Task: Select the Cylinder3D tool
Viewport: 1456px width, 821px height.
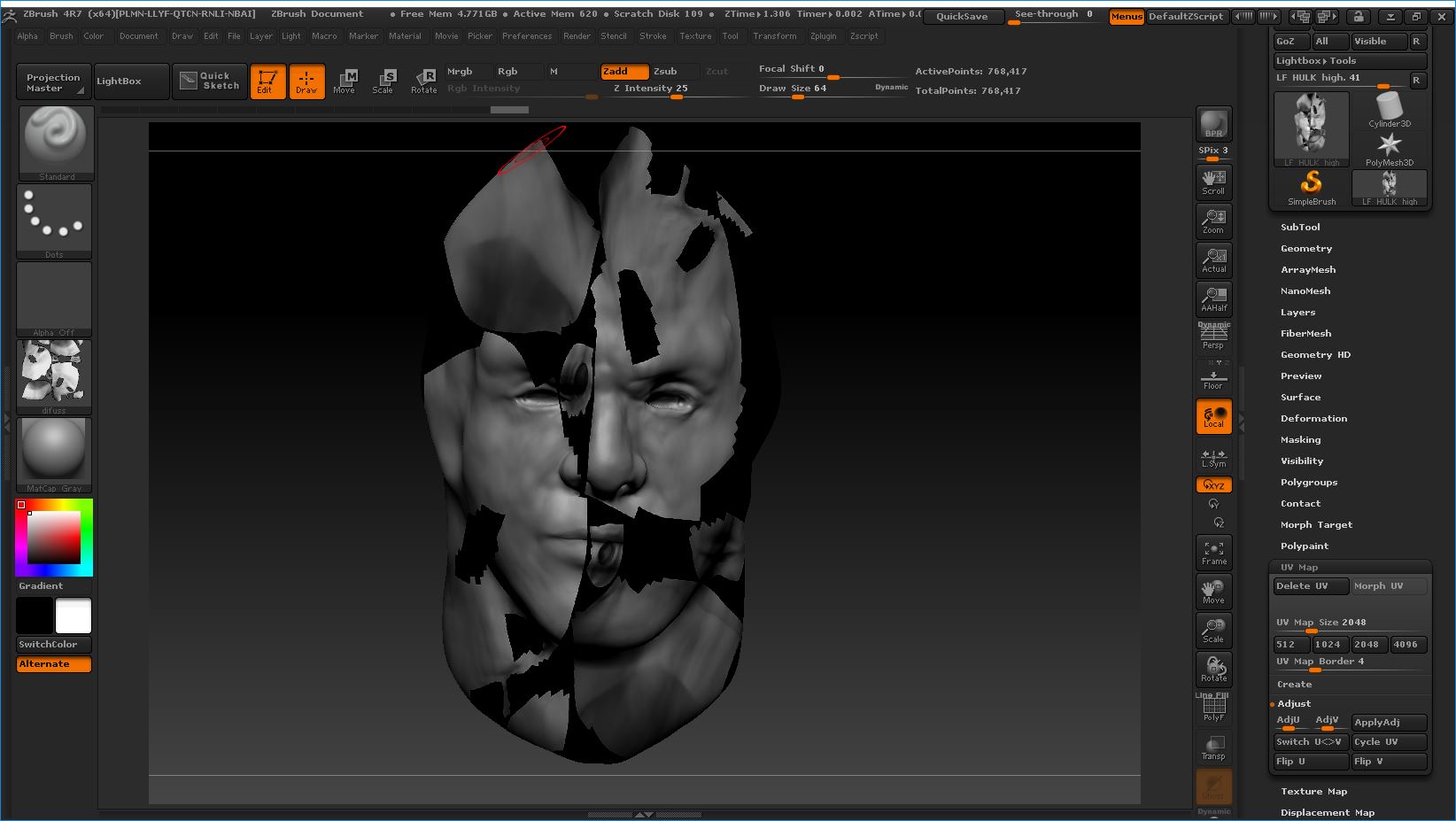Action: (x=1390, y=110)
